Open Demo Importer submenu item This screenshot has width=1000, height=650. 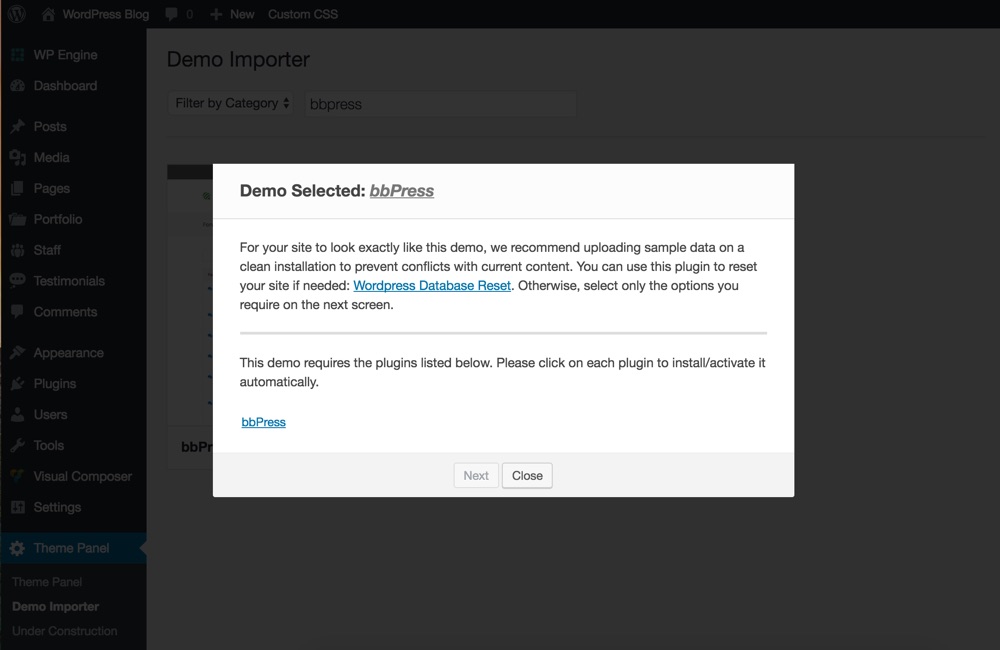click(55, 607)
